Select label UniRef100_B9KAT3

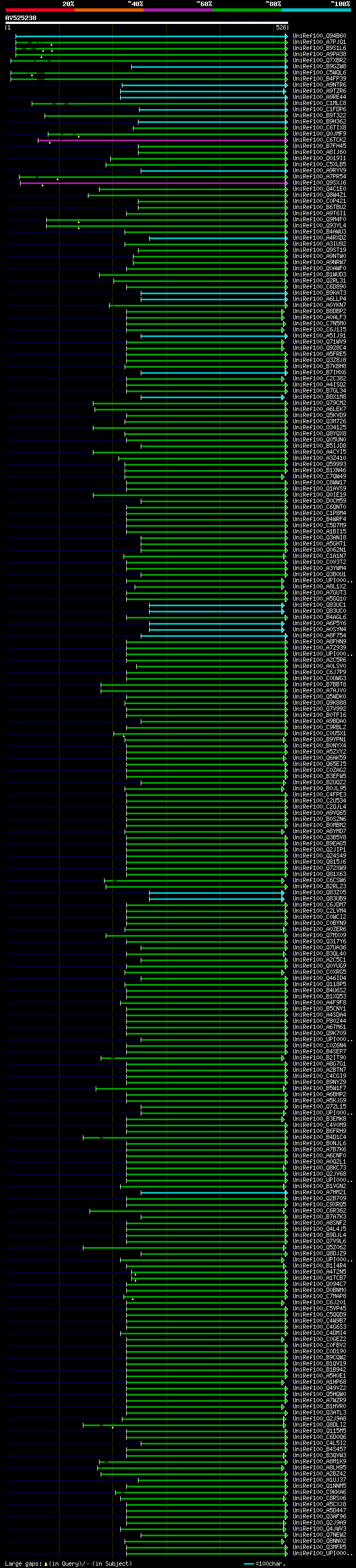(319, 293)
